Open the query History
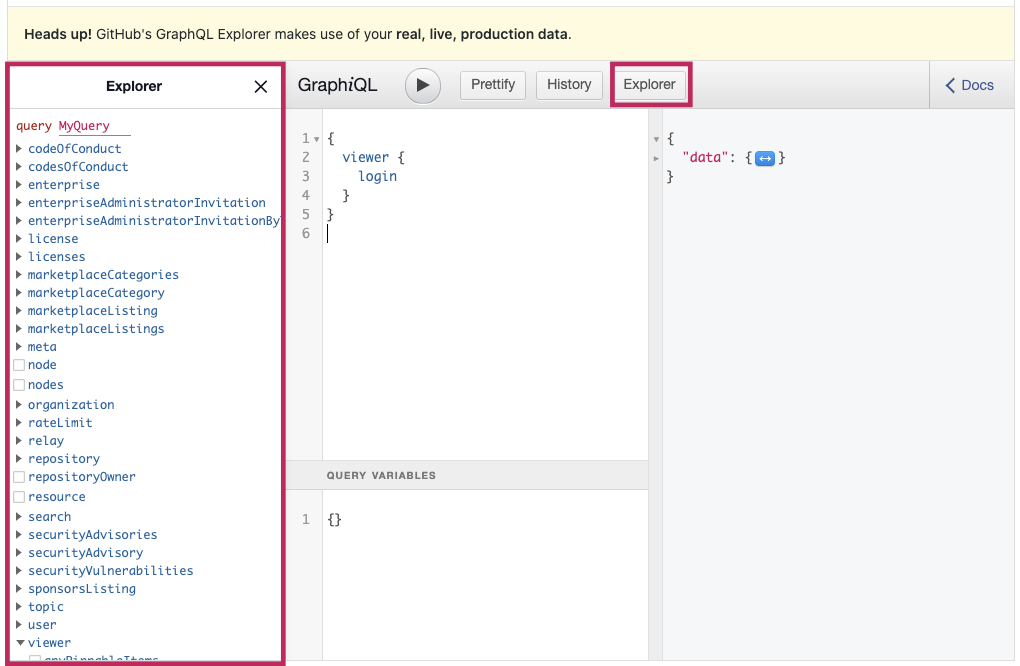The height and width of the screenshot is (666, 1020). pyautogui.click(x=569, y=85)
